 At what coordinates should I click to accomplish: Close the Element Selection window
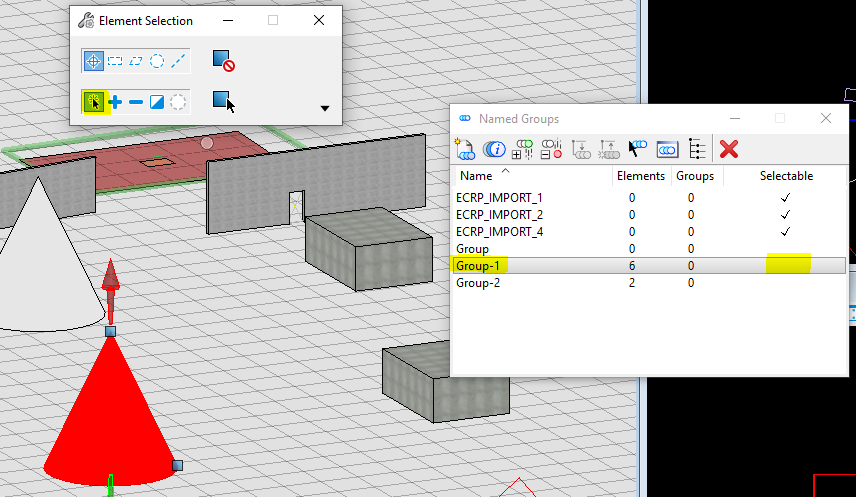[319, 20]
